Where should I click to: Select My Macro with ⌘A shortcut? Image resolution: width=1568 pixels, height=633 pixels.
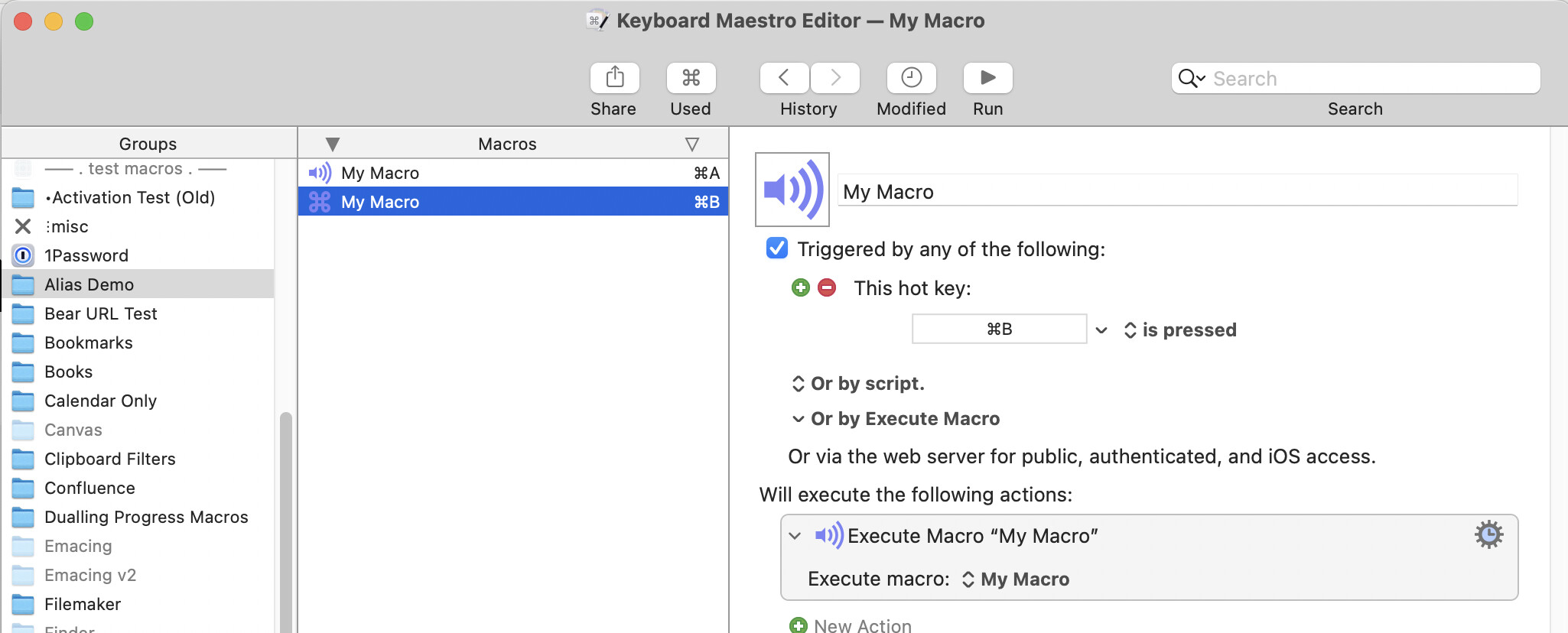tap(513, 173)
